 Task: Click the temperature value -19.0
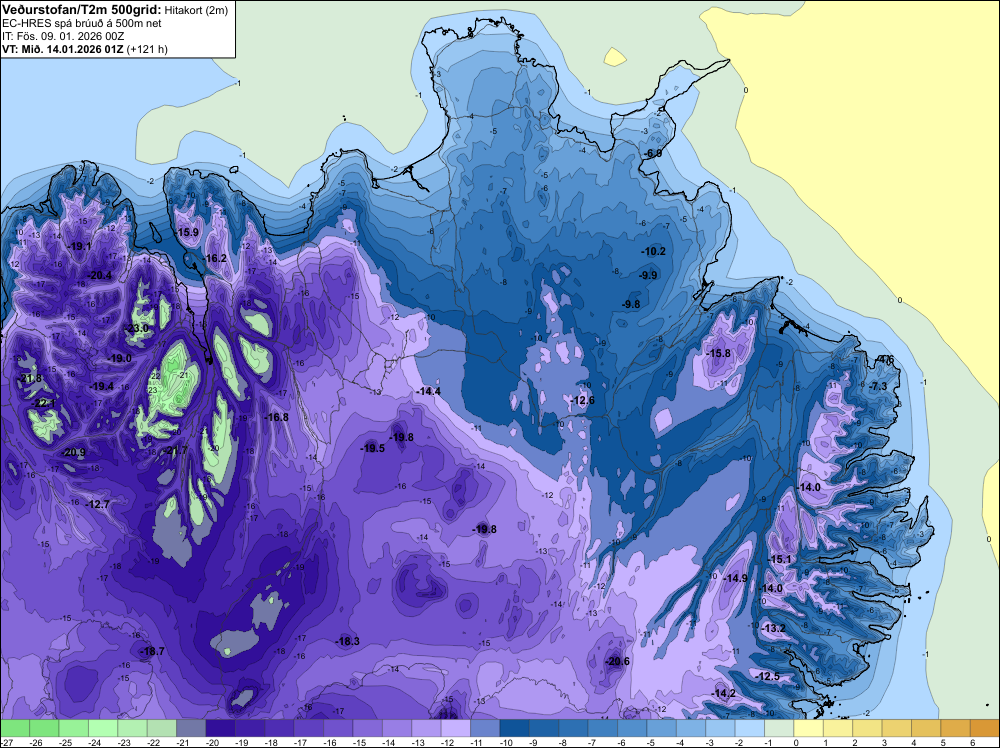(121, 358)
